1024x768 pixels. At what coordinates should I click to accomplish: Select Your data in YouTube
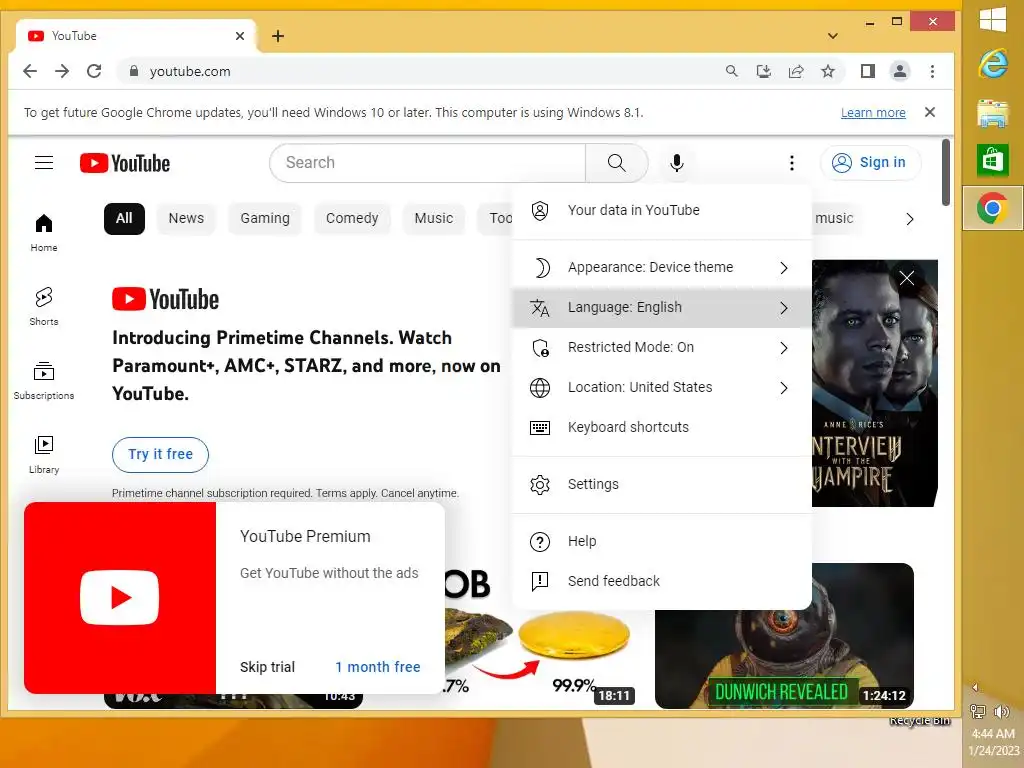pyautogui.click(x=662, y=210)
